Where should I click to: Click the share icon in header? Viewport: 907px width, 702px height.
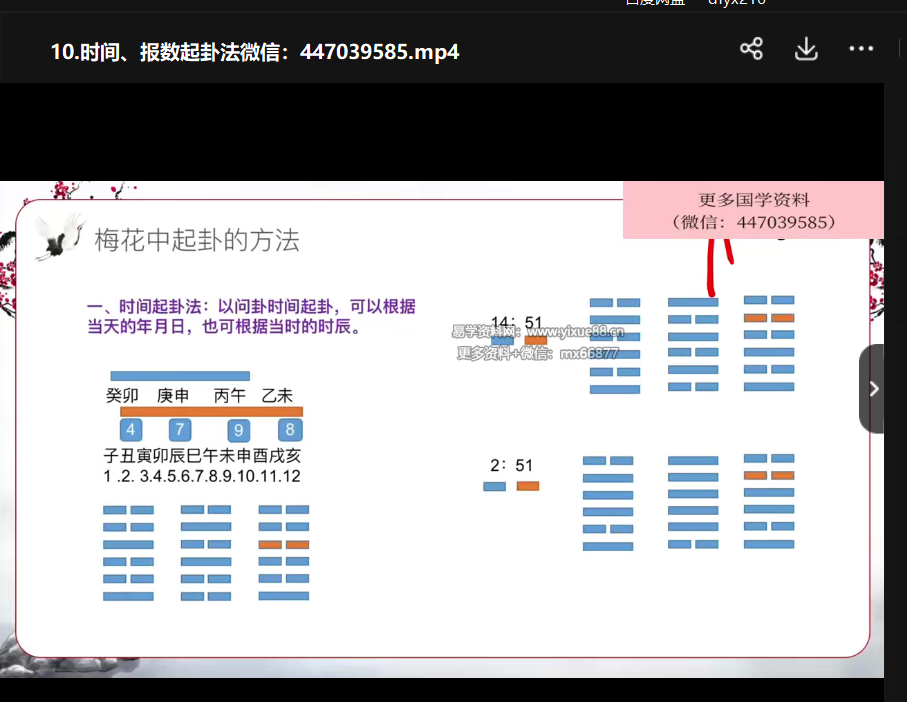(751, 49)
